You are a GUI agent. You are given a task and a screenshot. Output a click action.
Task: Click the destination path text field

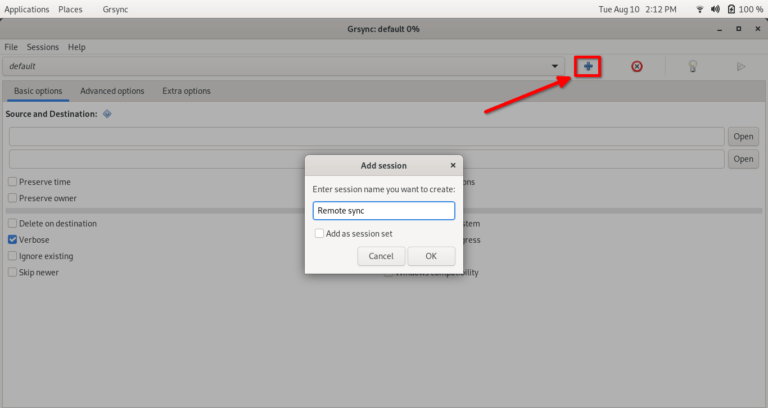[366, 159]
